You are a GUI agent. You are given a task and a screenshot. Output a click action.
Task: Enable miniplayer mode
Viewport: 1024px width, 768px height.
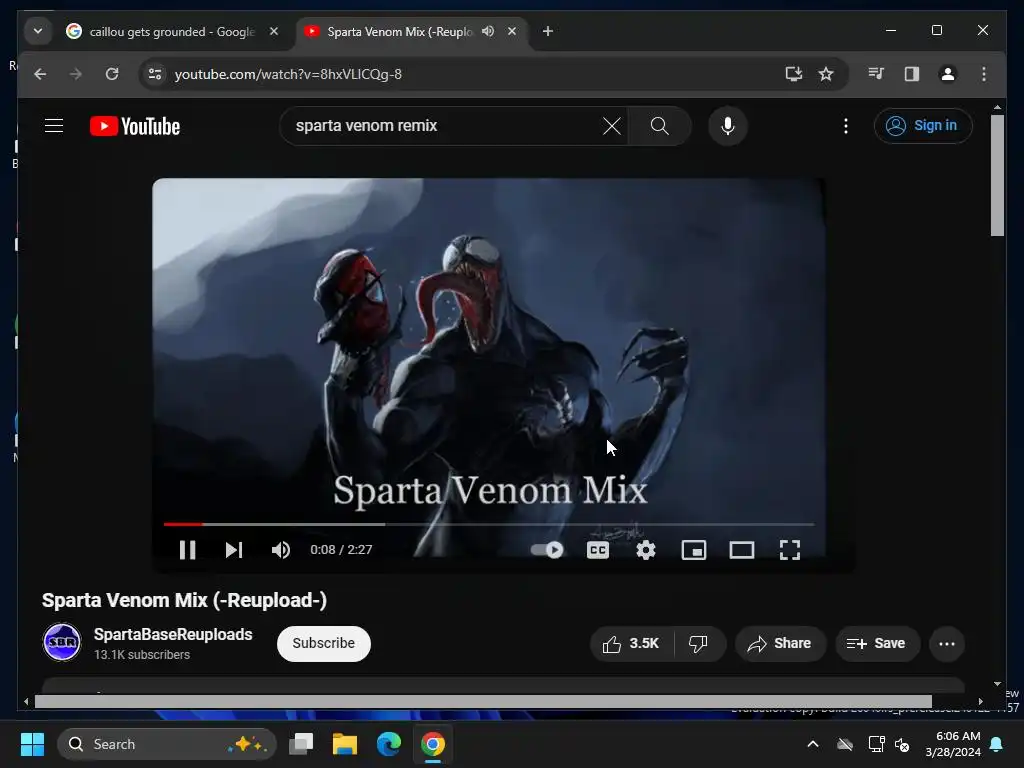click(x=694, y=550)
